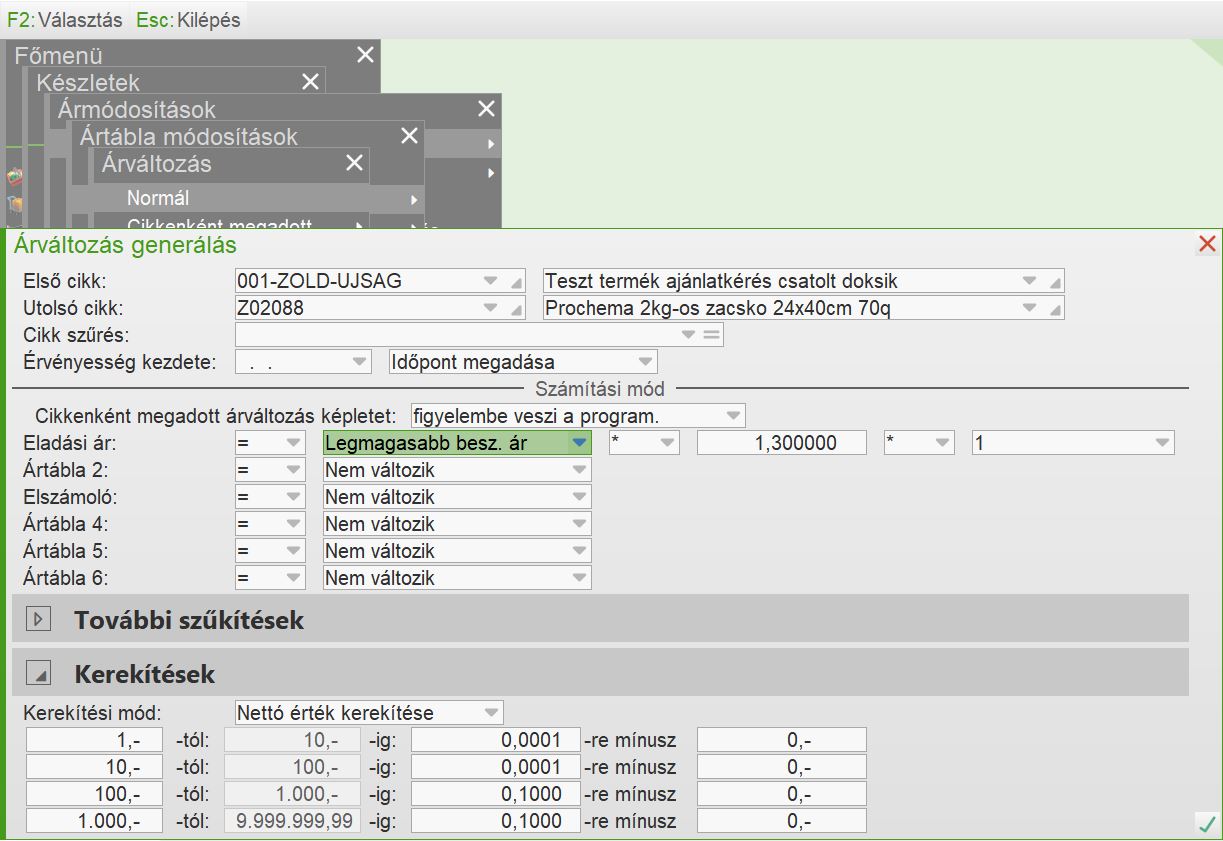Open the Legmagasabb besz. ár dropdown
Viewport: 1223px width, 841px height.
pyautogui.click(x=579, y=443)
